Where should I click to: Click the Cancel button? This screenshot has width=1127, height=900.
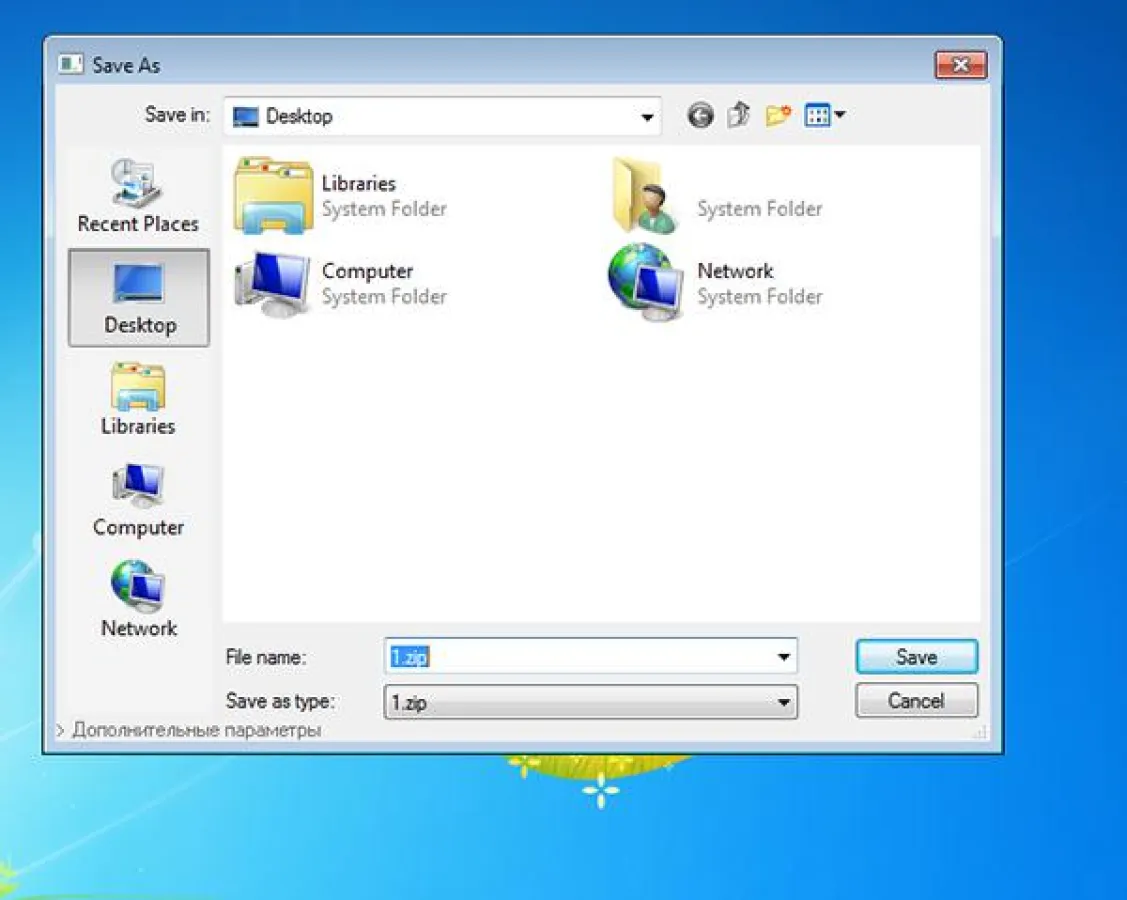click(x=916, y=701)
